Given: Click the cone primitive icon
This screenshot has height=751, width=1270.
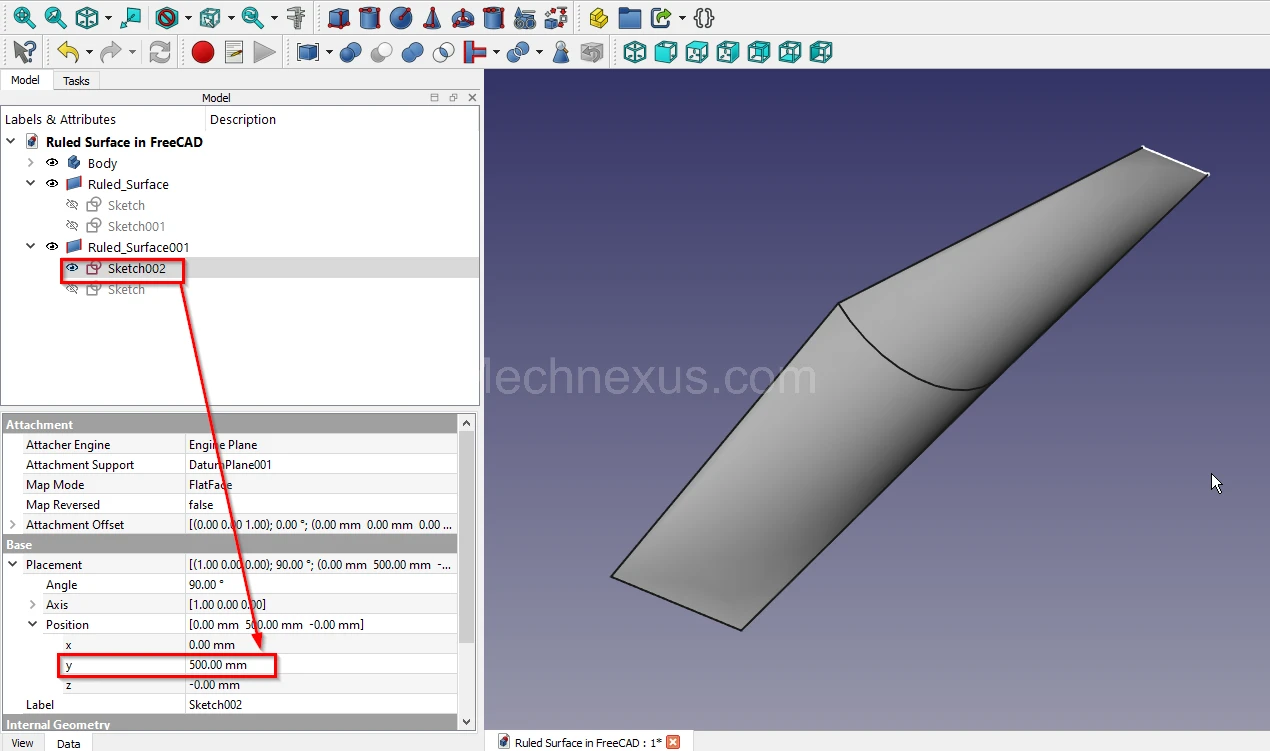Looking at the screenshot, I should (432, 18).
